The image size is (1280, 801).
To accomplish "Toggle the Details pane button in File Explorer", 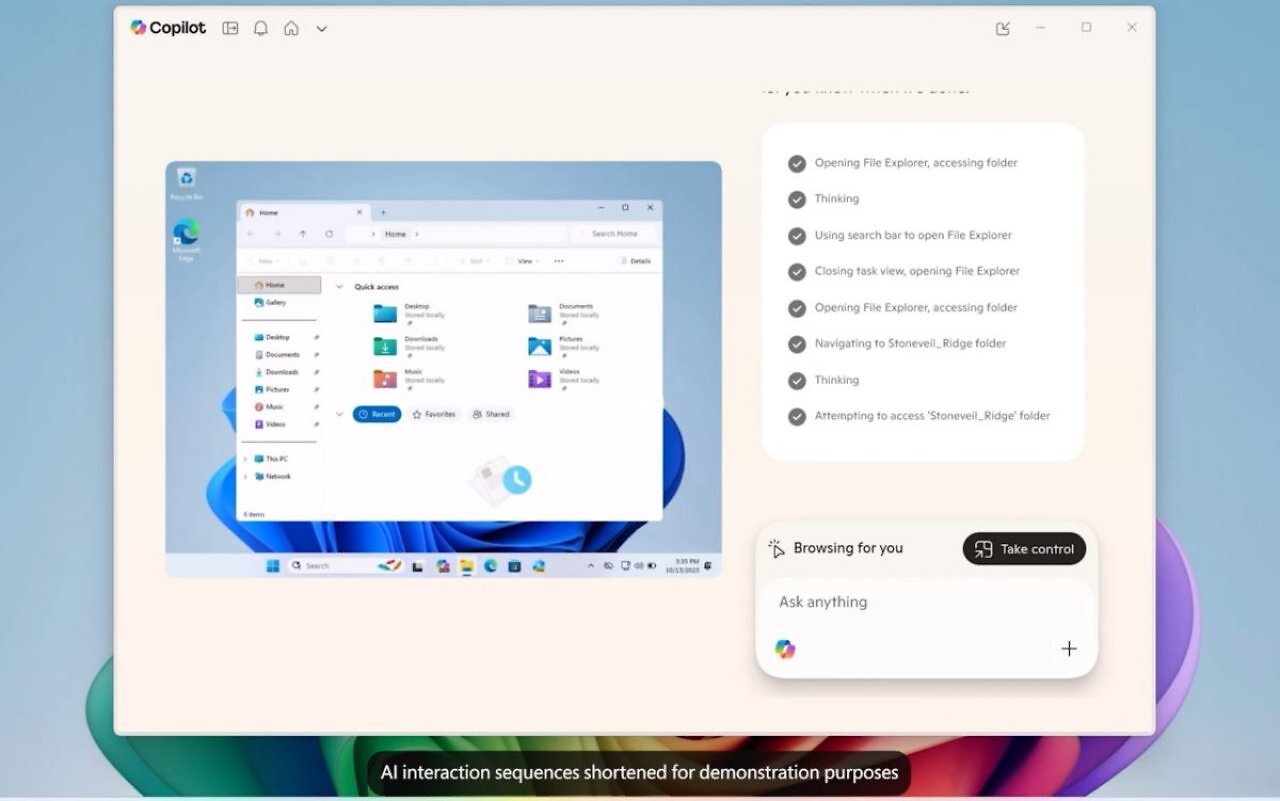I will (635, 261).
